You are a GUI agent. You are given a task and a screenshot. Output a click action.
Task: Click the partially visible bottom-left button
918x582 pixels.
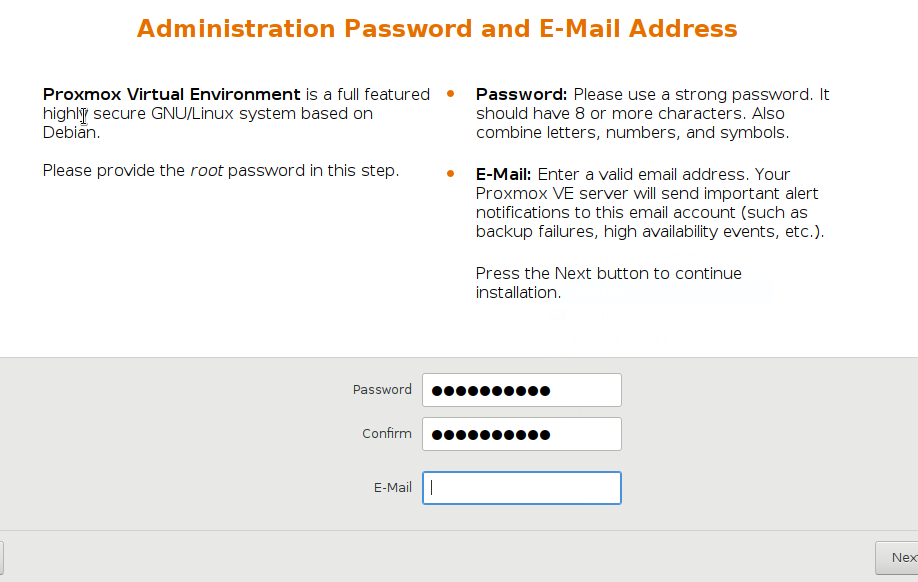(2, 558)
